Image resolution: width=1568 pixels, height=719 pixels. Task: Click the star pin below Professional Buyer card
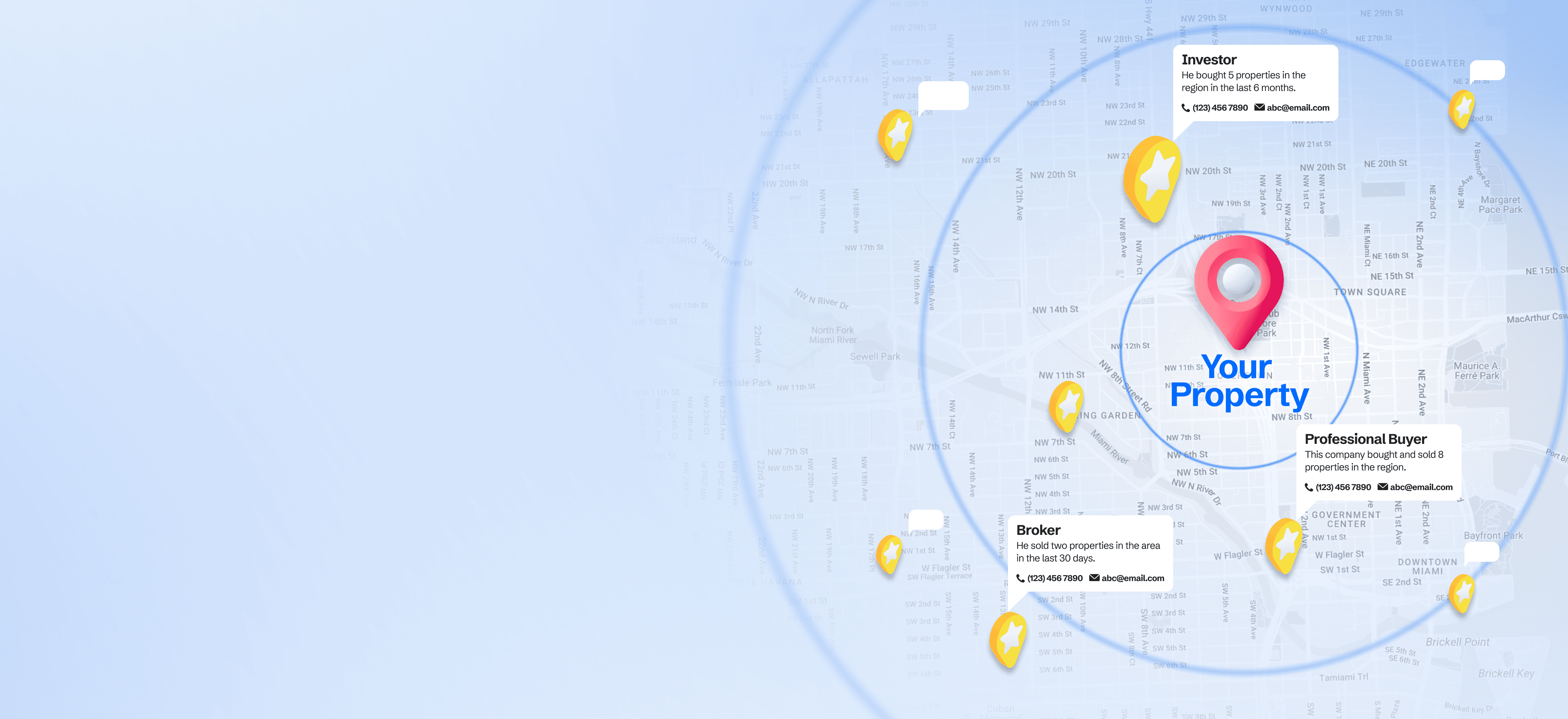(x=1285, y=544)
